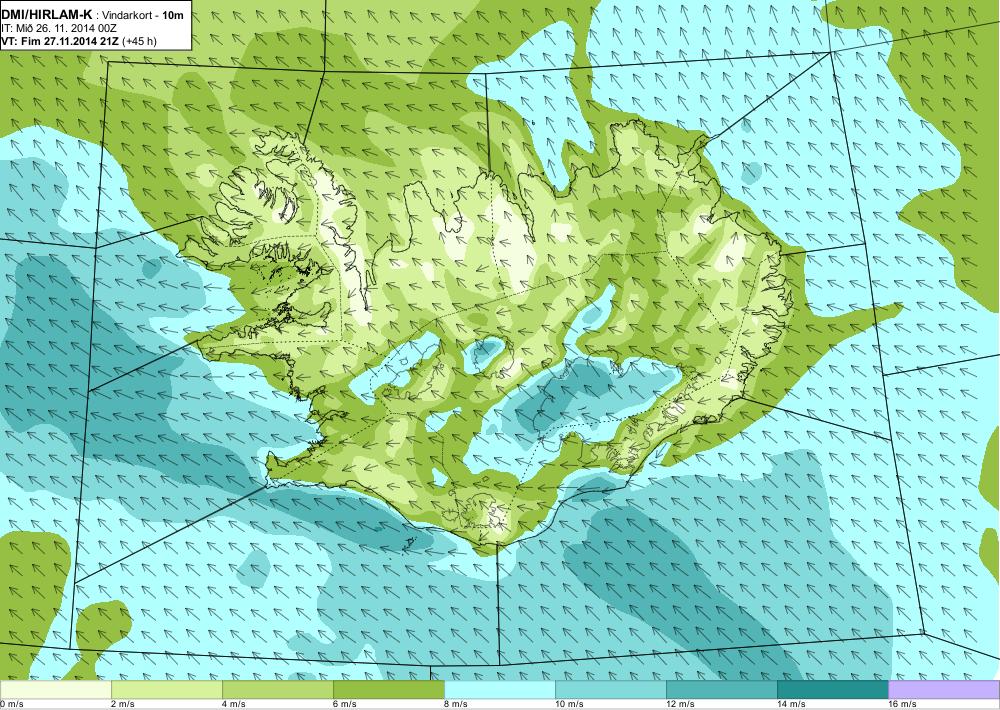Click the 12–14 m/s teal legend swatch
This screenshot has height=710, width=1000.
pos(722,690)
